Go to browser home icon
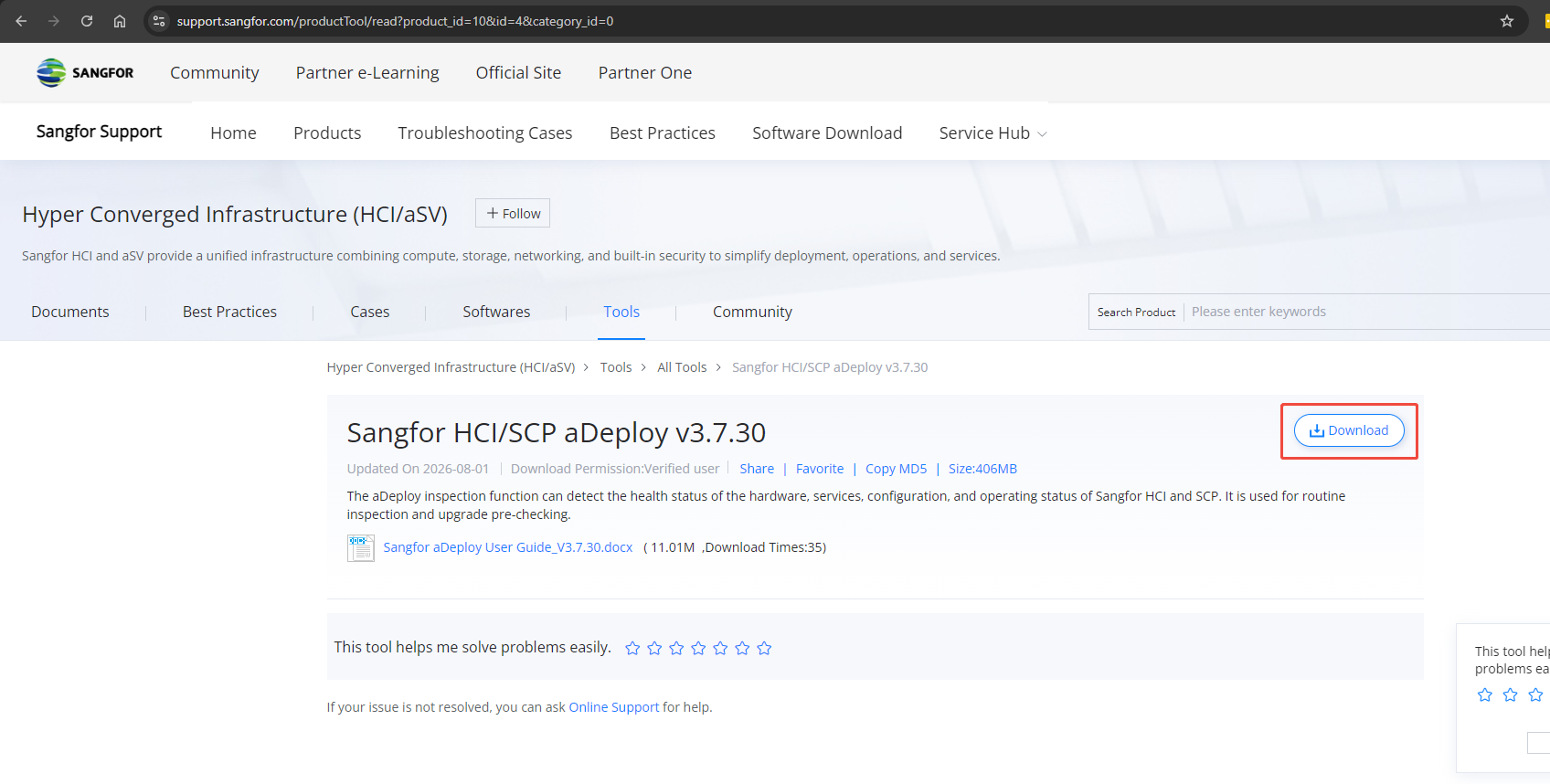1550x784 pixels. click(120, 21)
